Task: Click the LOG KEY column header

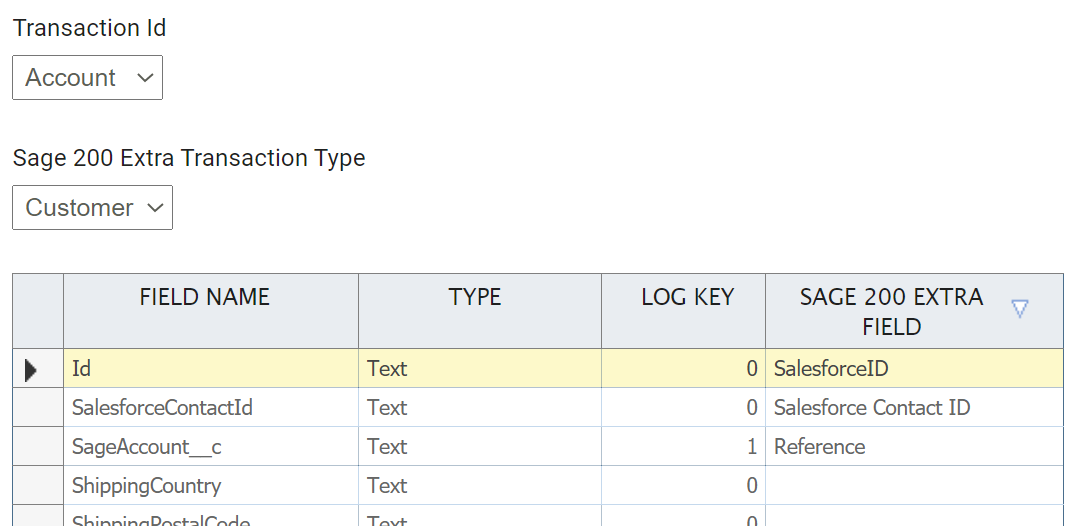Action: (687, 297)
